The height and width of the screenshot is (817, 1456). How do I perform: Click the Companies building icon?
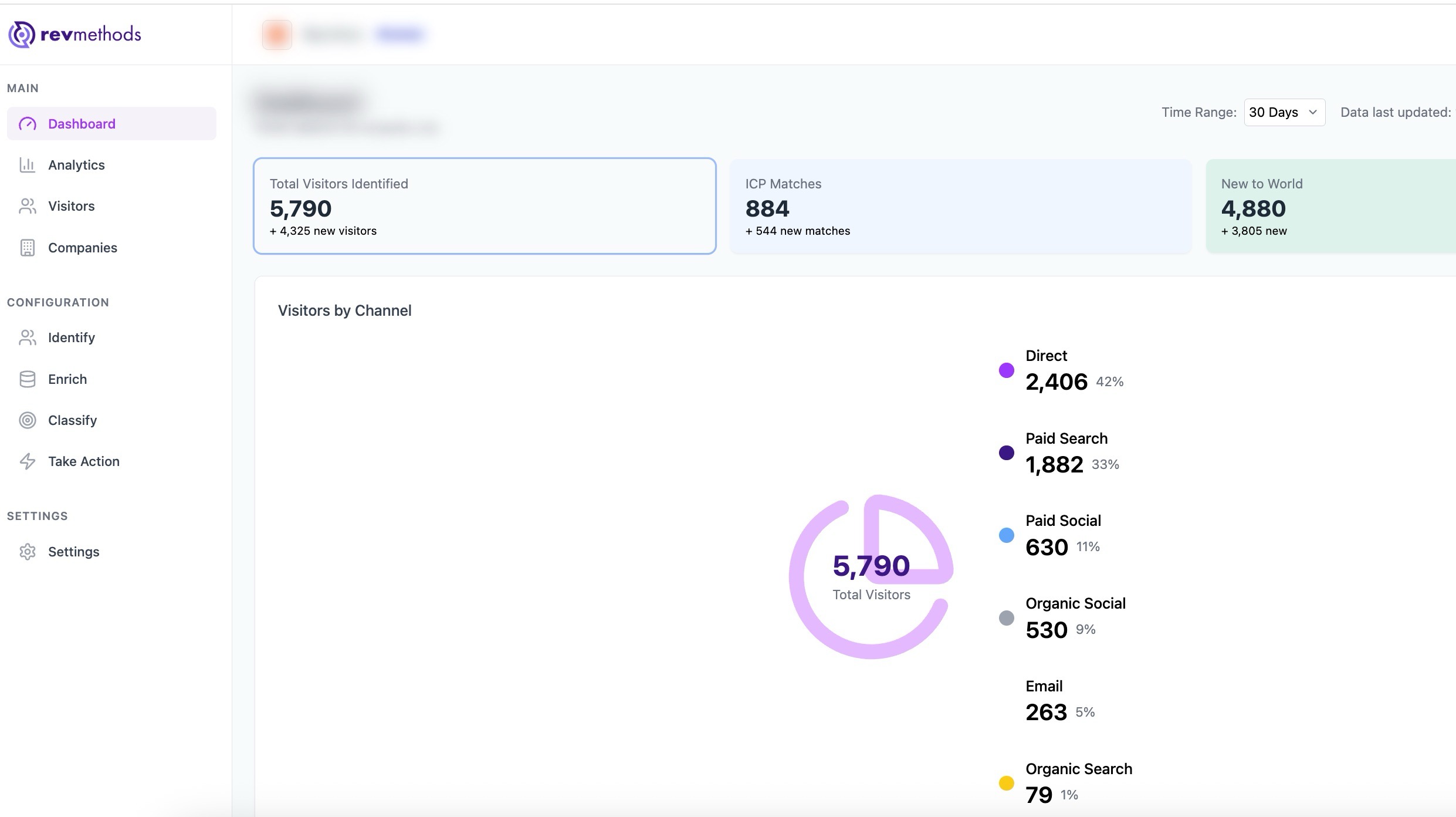(x=28, y=248)
